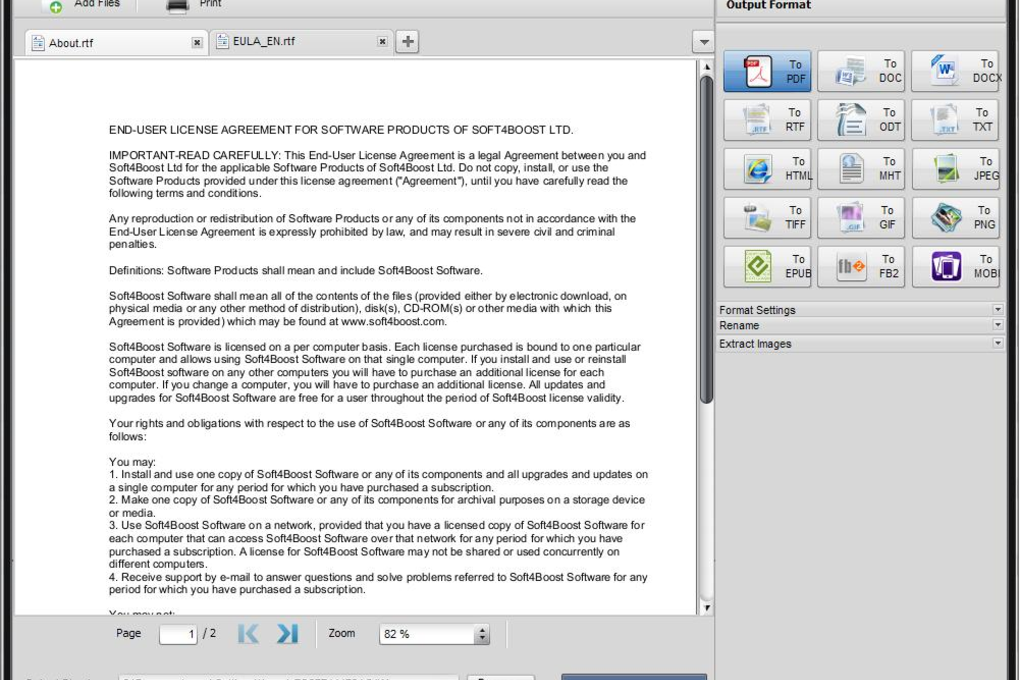Select the To FB2 output format
Image resolution: width=1020 pixels, height=680 pixels.
pos(861,266)
